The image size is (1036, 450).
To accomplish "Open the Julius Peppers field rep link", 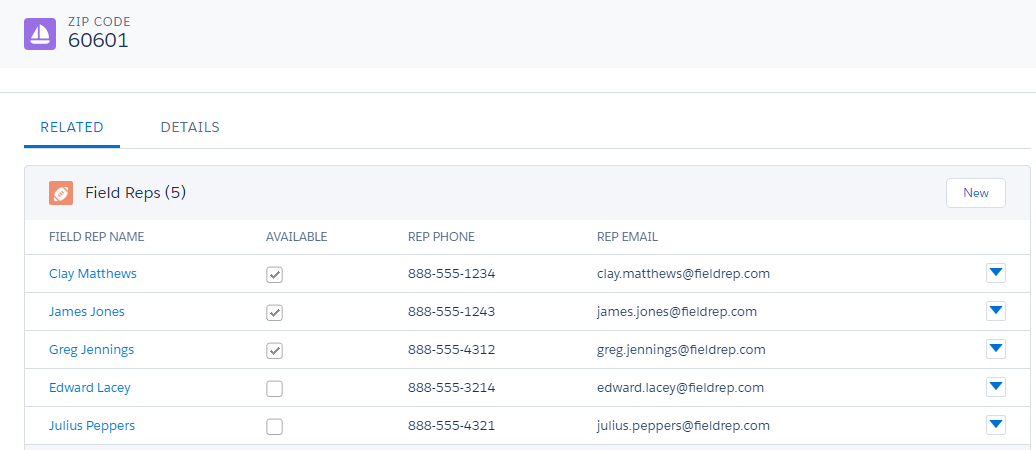I will (92, 426).
